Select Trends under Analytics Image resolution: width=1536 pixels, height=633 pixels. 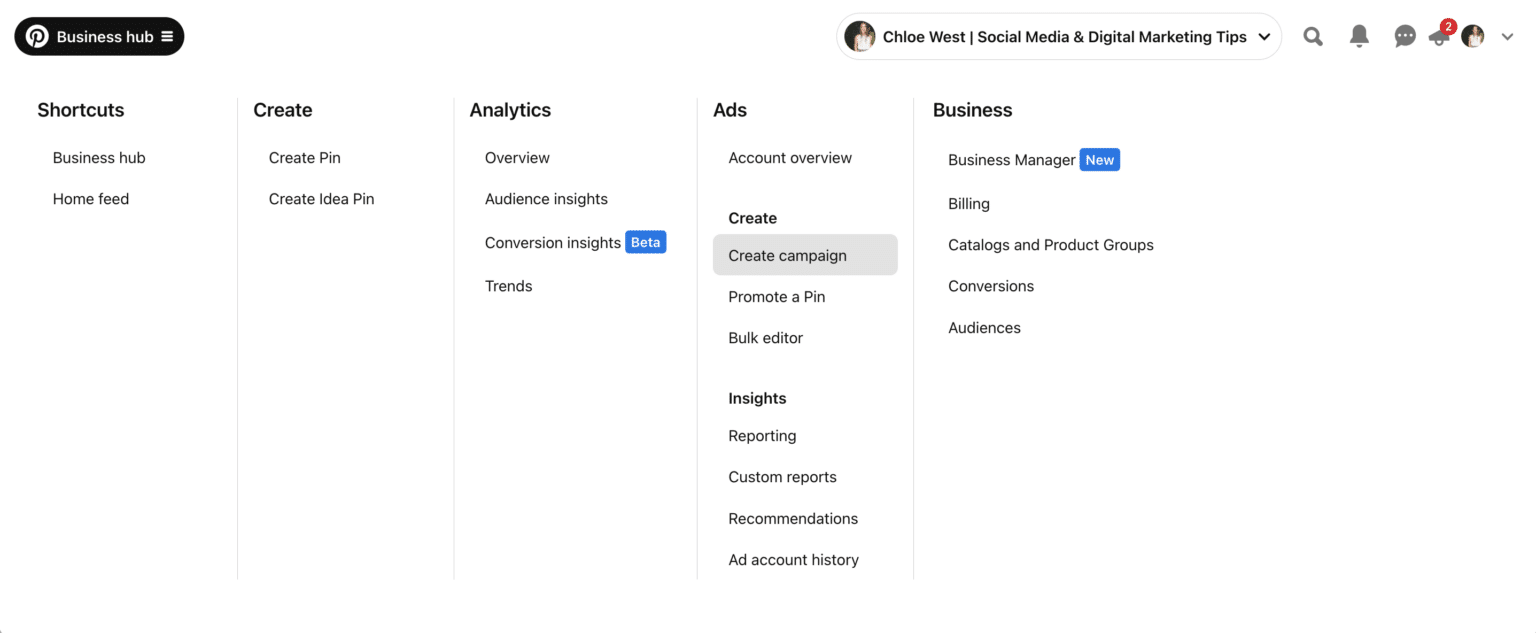click(508, 285)
